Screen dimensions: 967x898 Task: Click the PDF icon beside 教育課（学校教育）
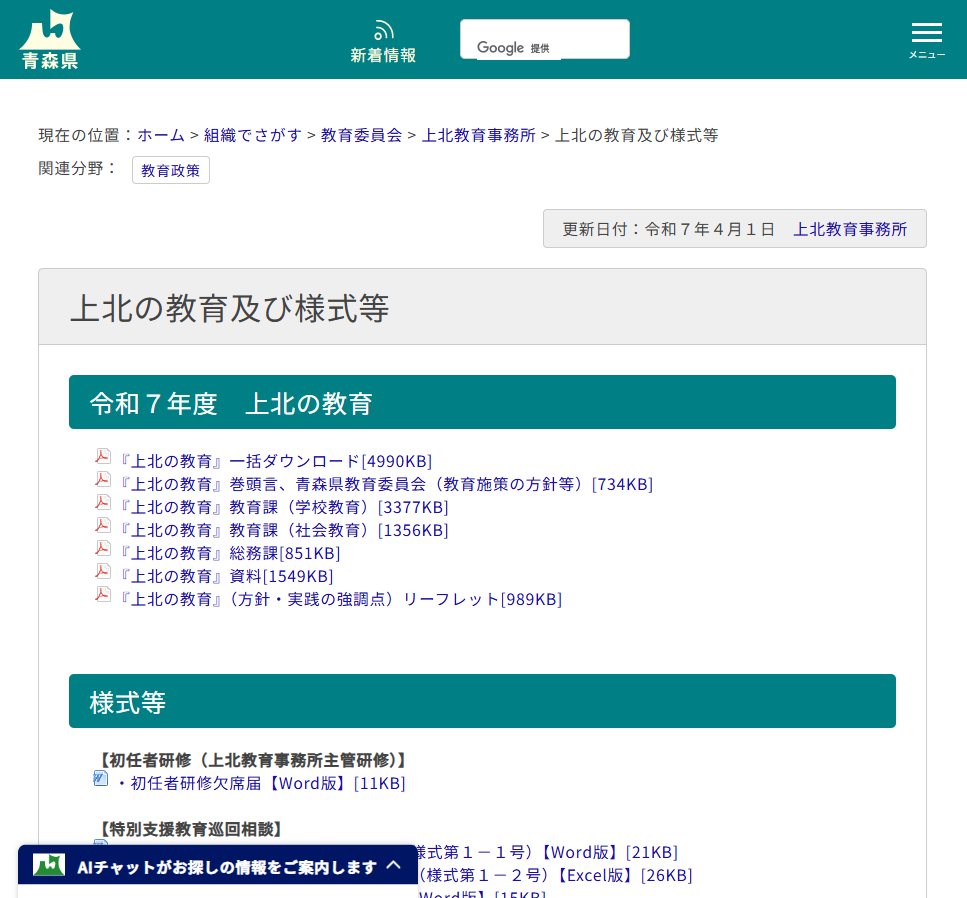point(103,501)
